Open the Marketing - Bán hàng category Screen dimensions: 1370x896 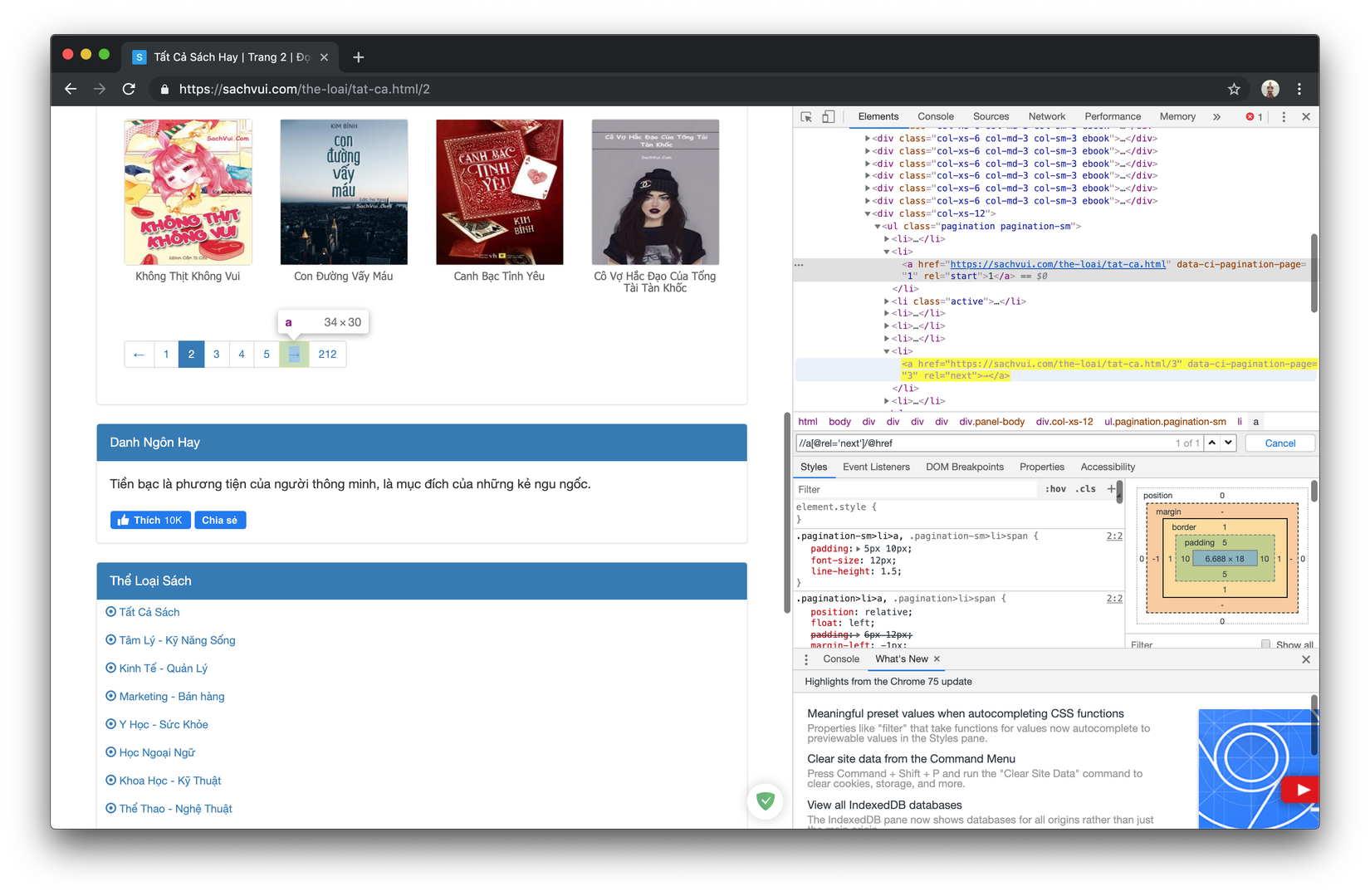172,697
